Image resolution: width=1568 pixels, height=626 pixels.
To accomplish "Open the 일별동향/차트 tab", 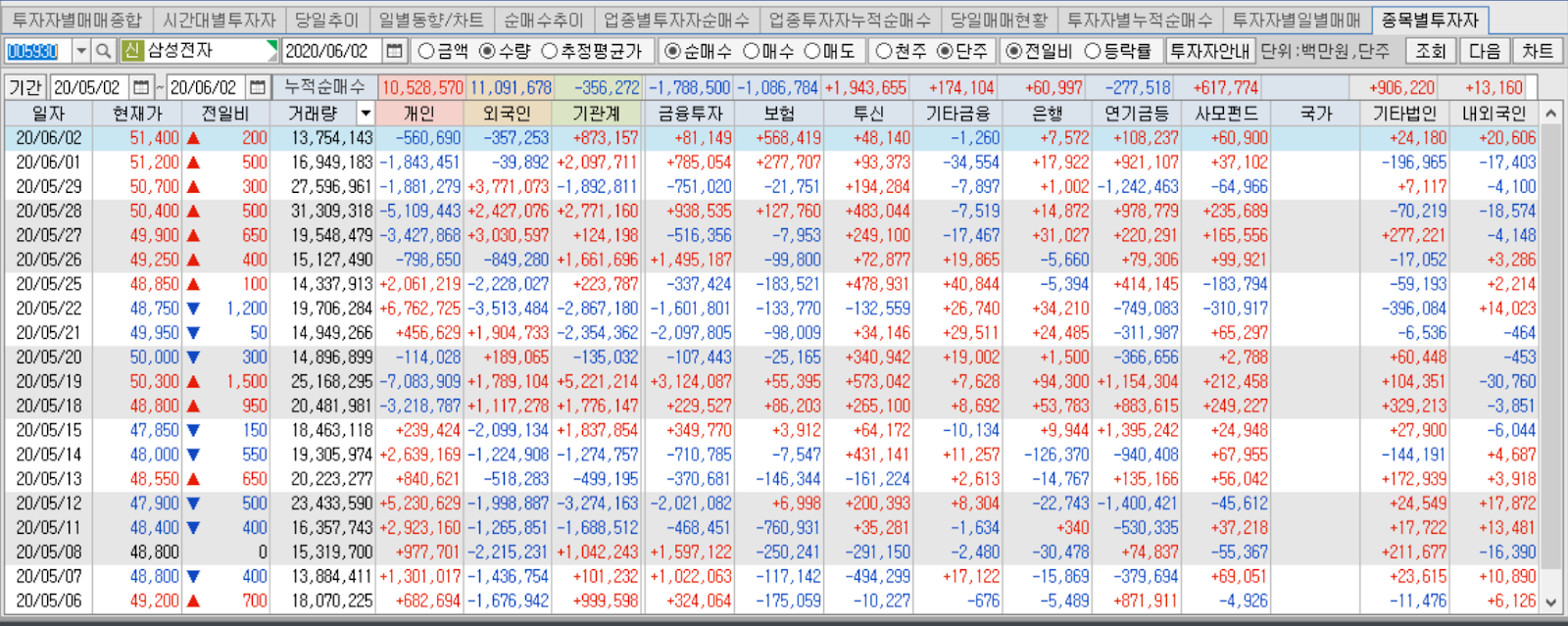I will coord(431,20).
